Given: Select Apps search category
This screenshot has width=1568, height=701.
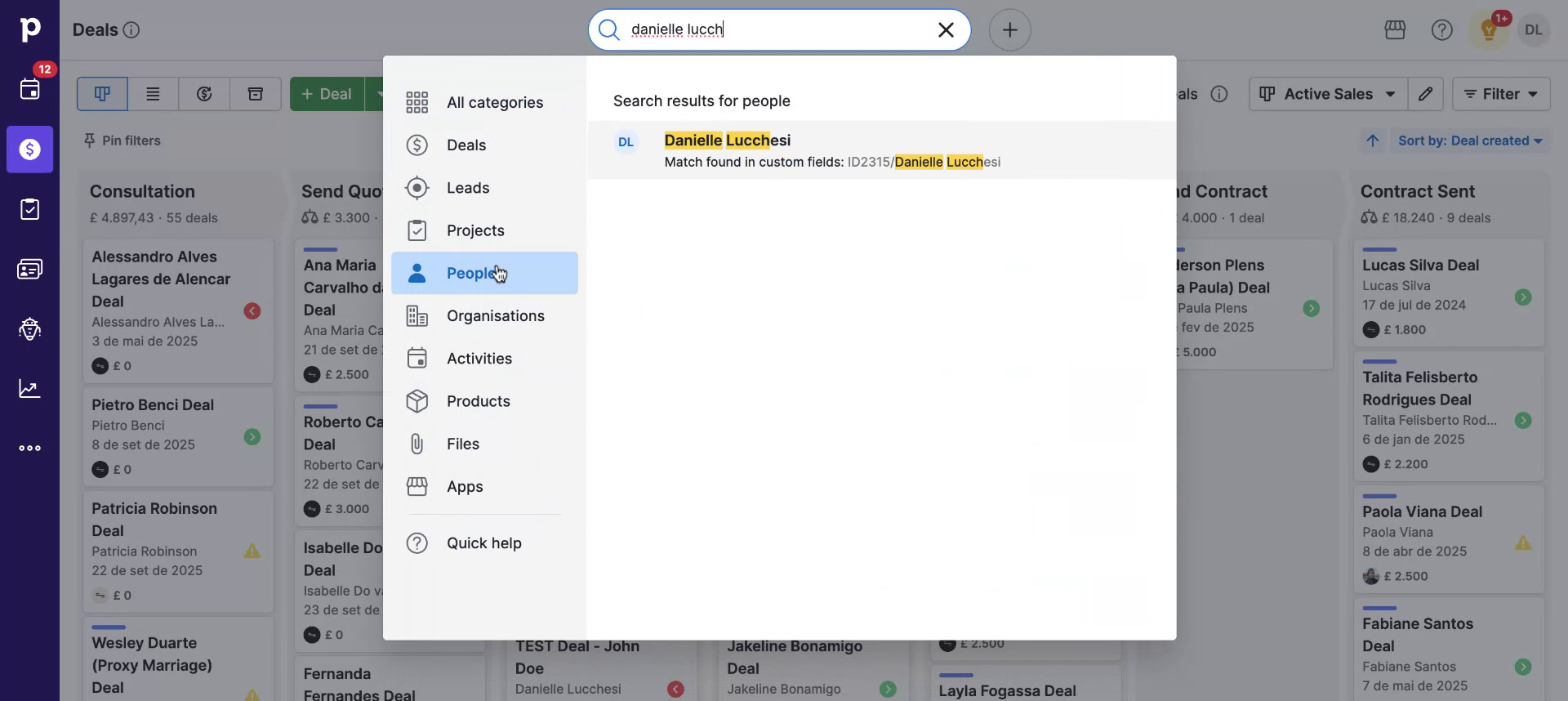Looking at the screenshot, I should pos(484,486).
